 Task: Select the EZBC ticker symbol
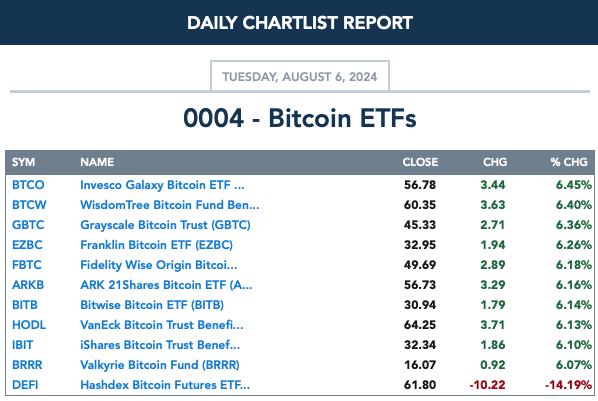pos(27,245)
